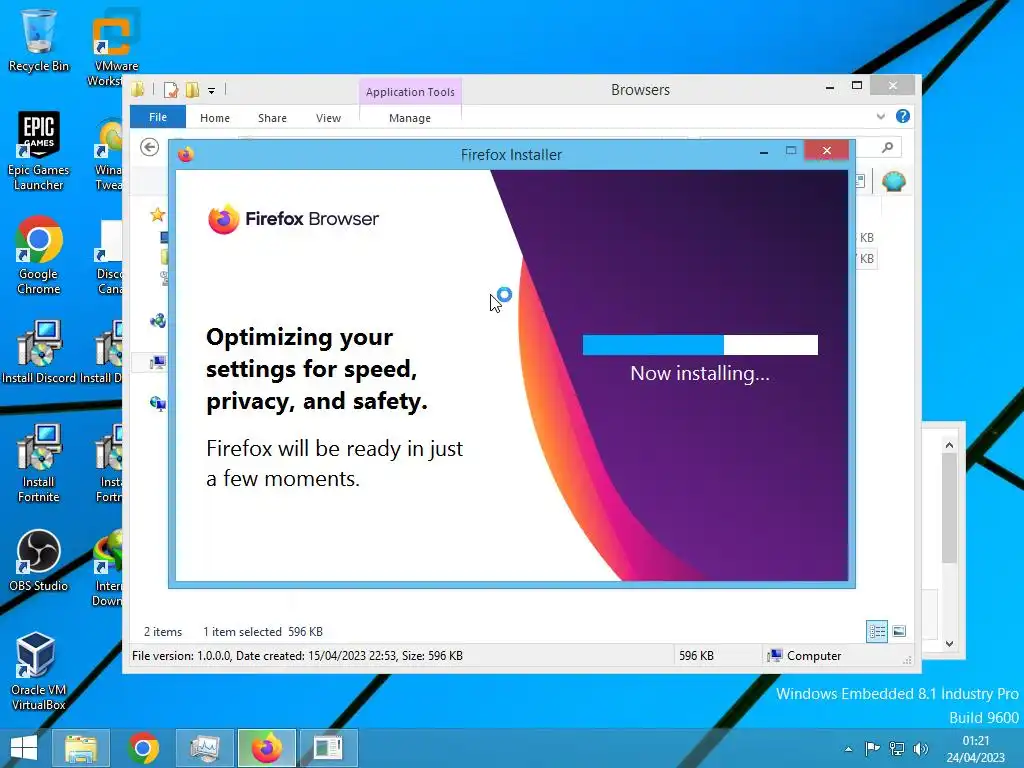Open the Manage ribbon tab
Screen dimensions: 1024x768
[x=410, y=118]
